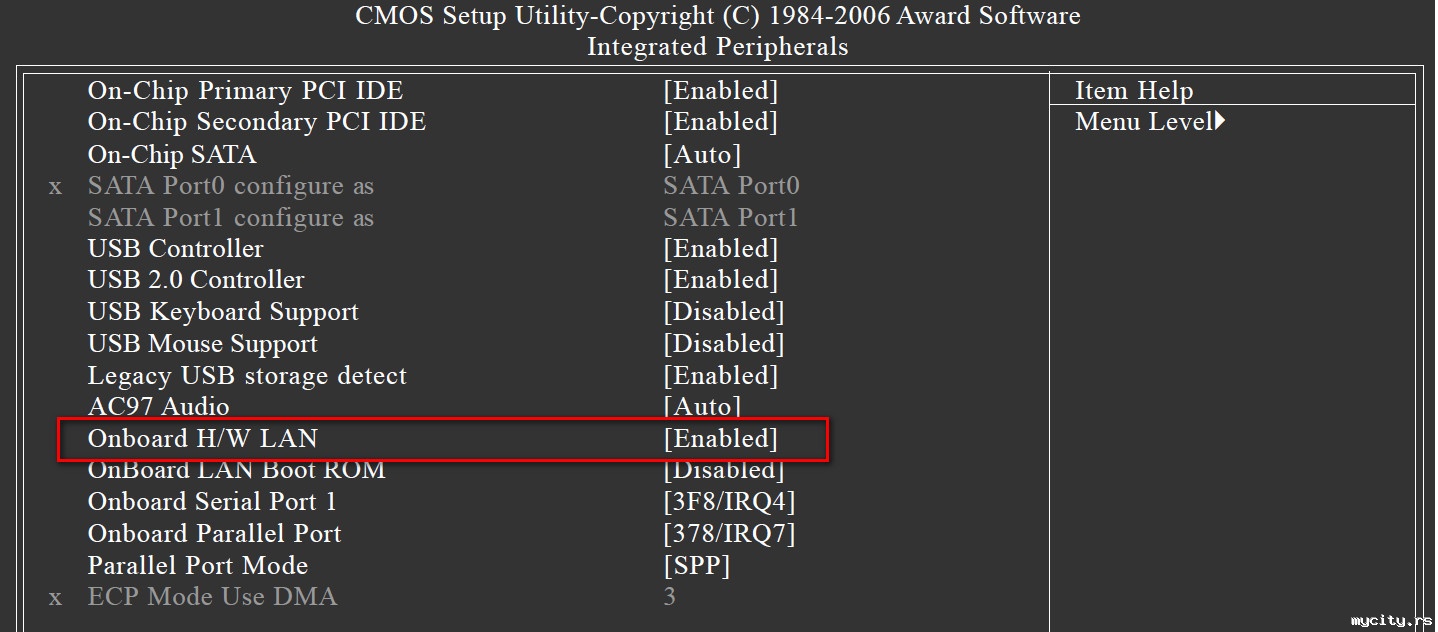Select the Onboard H/W LAN menu item
The width and height of the screenshot is (1438, 632).
(202, 439)
